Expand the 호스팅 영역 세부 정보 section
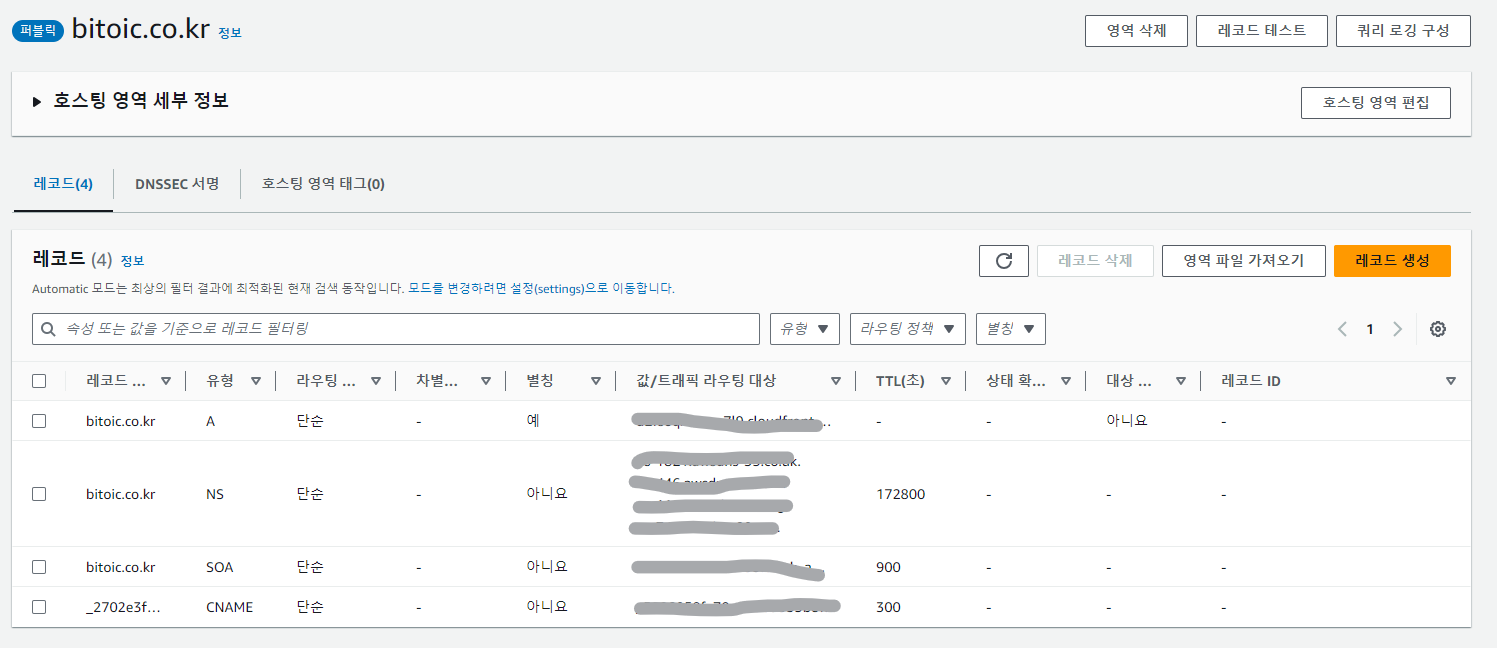The width and height of the screenshot is (1497, 648). (x=37, y=101)
